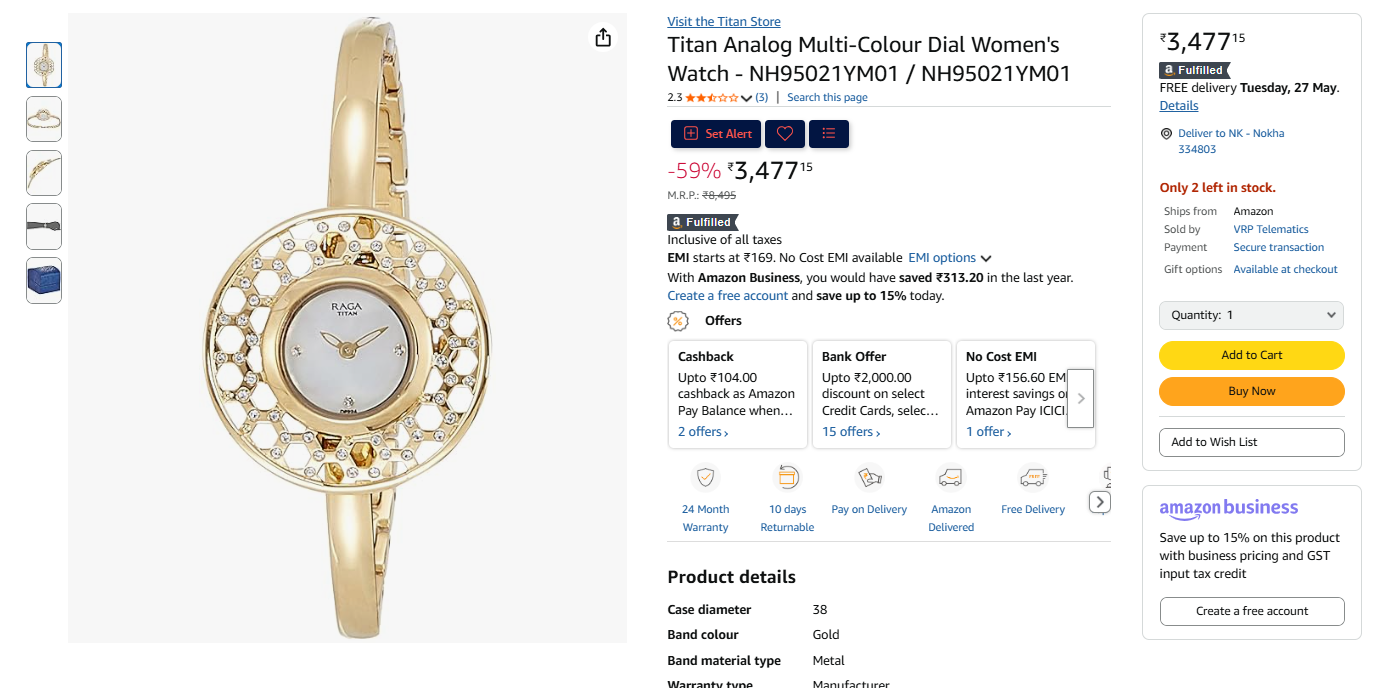Click the 24 Month Warranty shield icon
Viewport: 1387px width, 688px height.
(x=706, y=477)
